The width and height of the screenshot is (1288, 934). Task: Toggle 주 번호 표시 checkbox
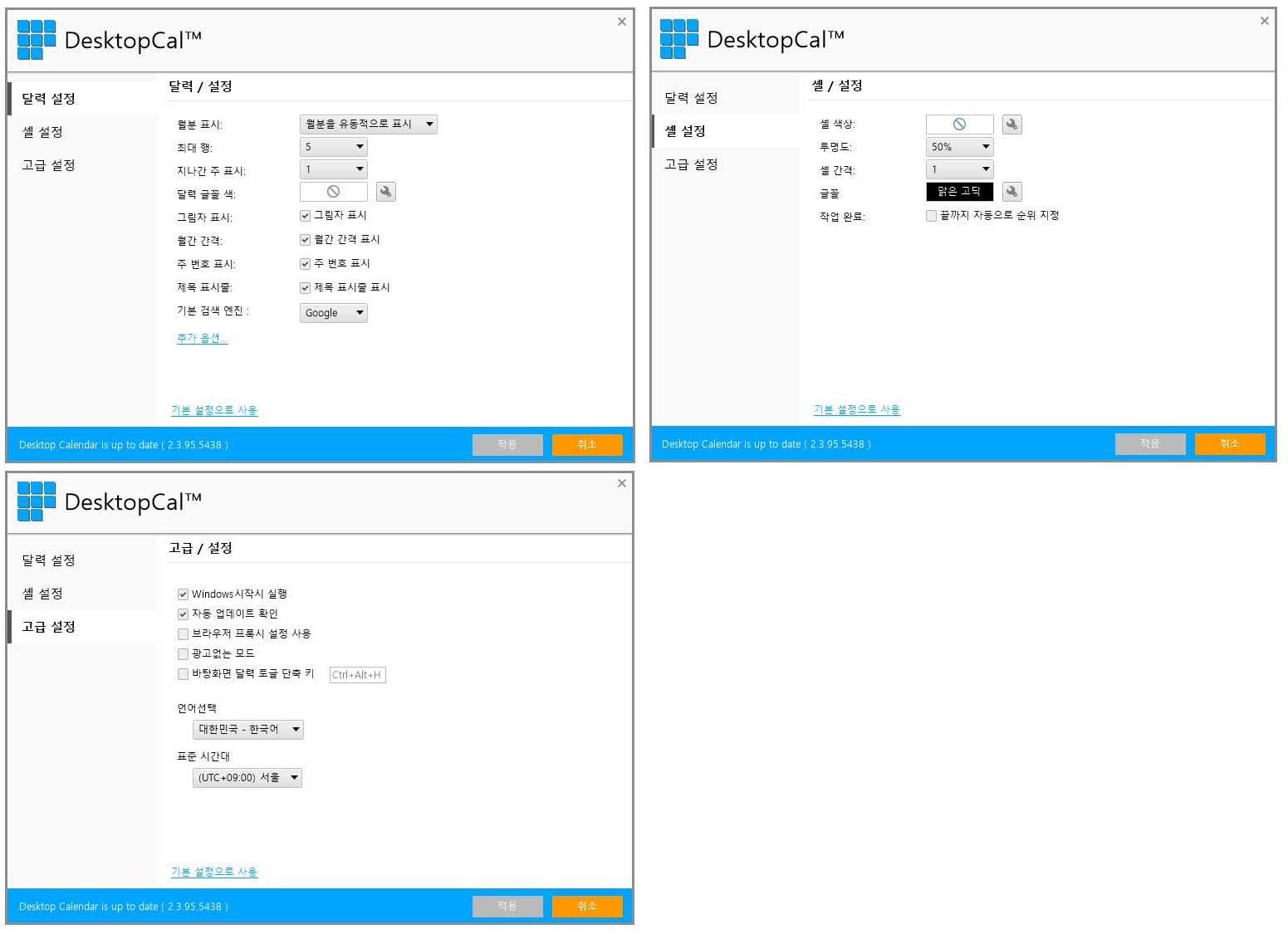coord(305,264)
